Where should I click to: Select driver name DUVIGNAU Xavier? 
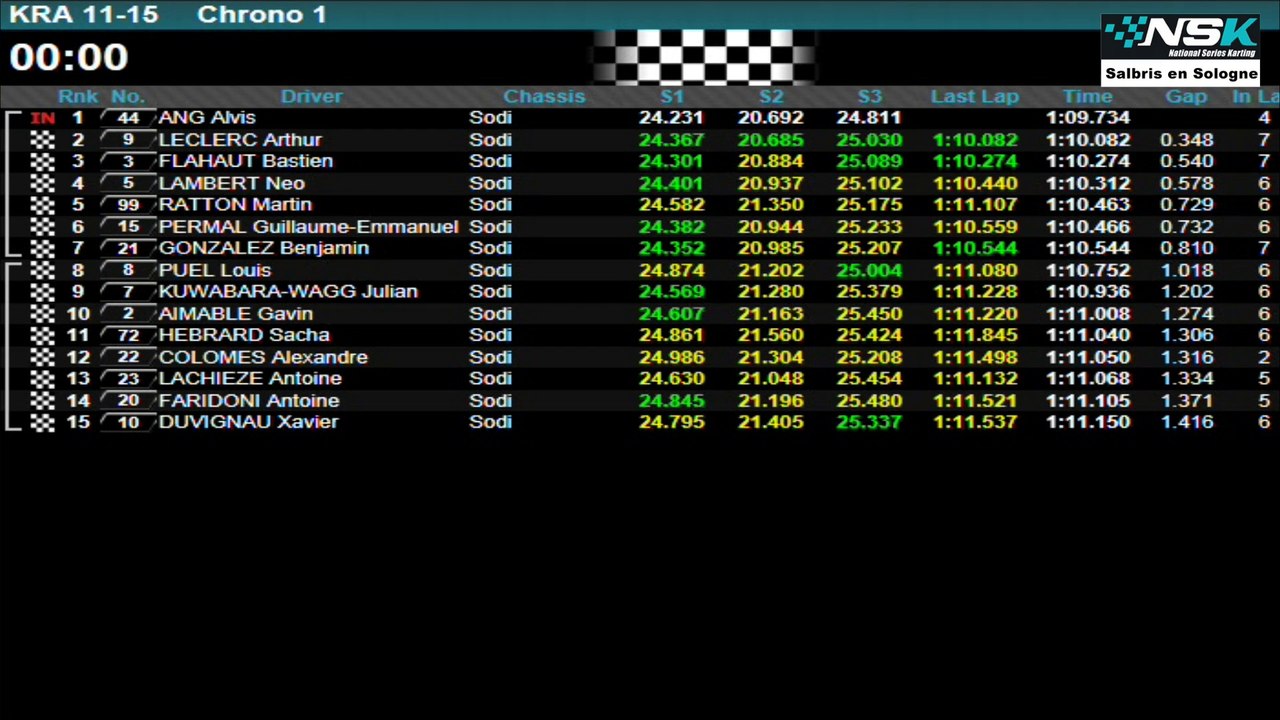click(248, 422)
